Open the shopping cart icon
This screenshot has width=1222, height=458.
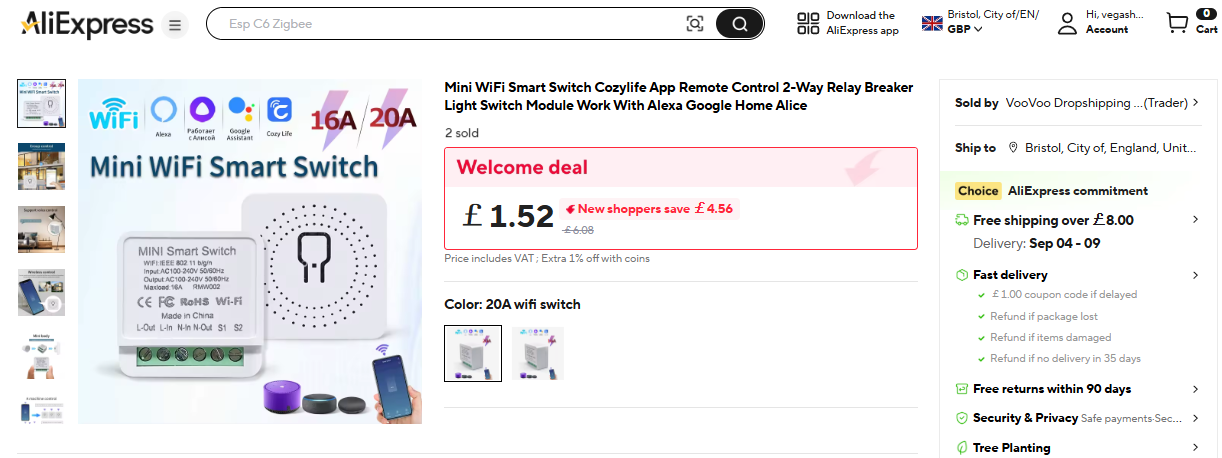pyautogui.click(x=1177, y=23)
